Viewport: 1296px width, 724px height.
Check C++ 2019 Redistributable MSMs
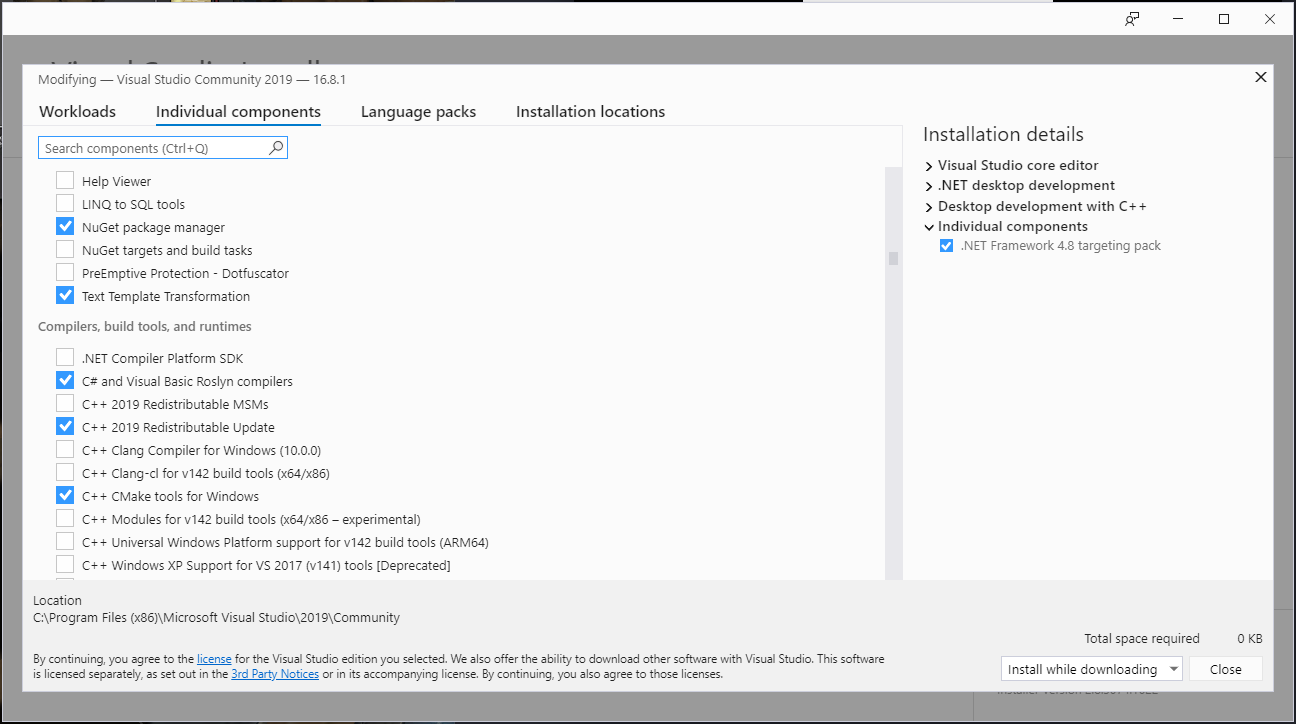tap(65, 404)
